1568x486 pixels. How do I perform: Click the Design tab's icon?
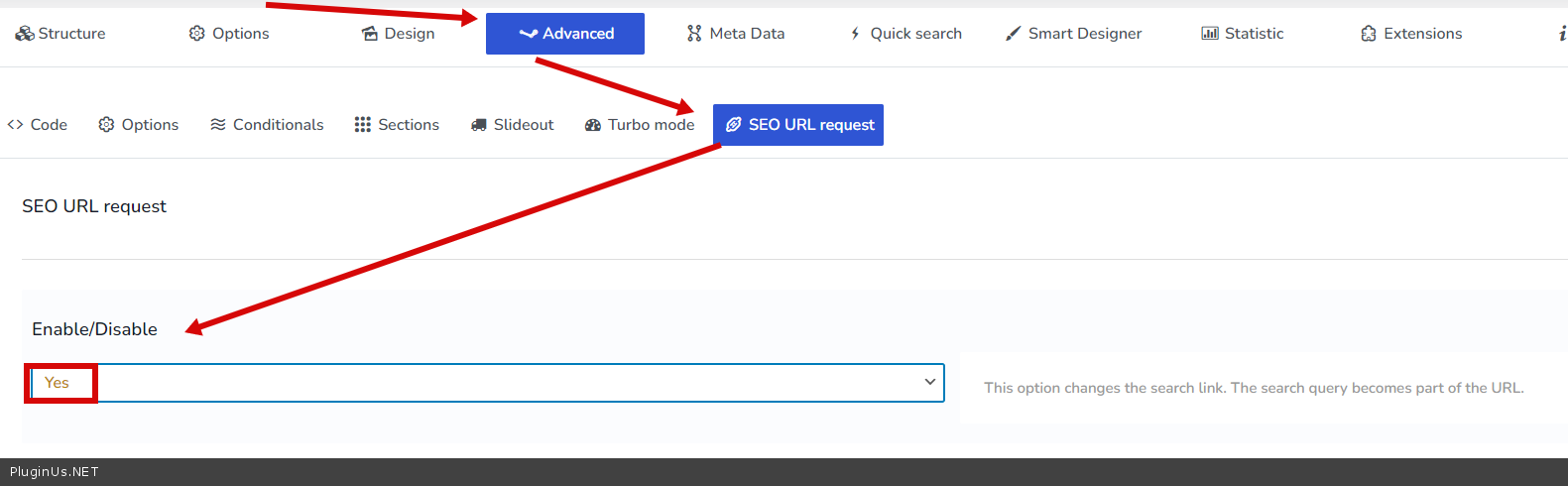point(370,34)
